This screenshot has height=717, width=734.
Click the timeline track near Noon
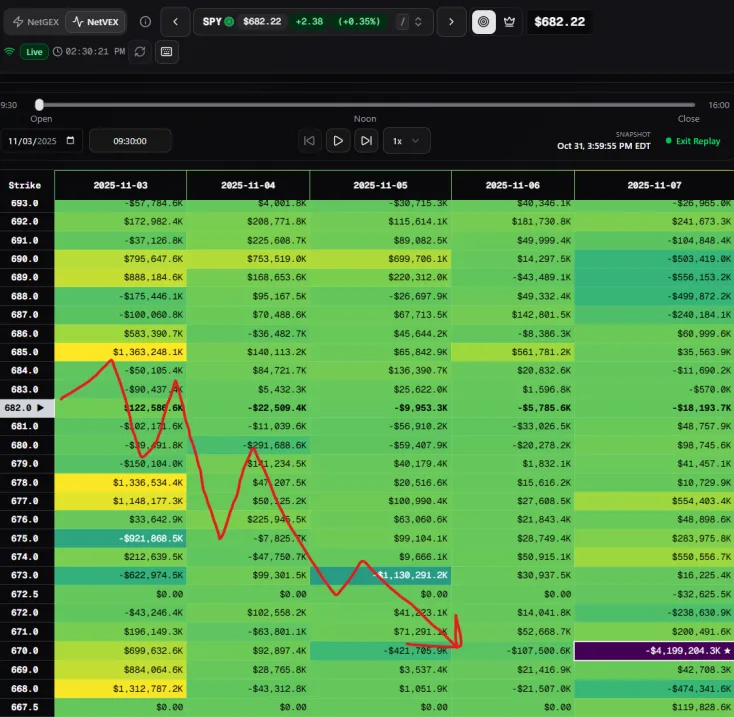coord(365,105)
